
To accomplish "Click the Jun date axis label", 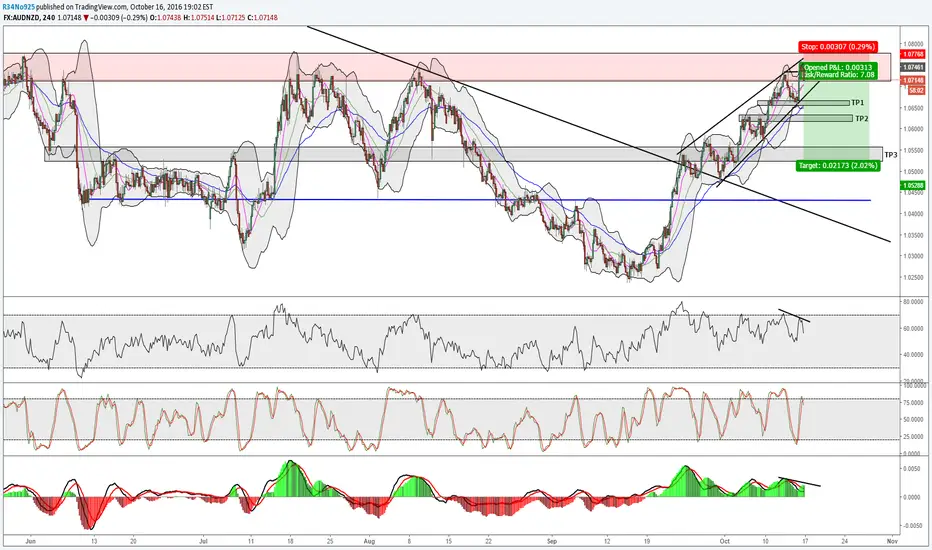I will [x=31, y=542].
